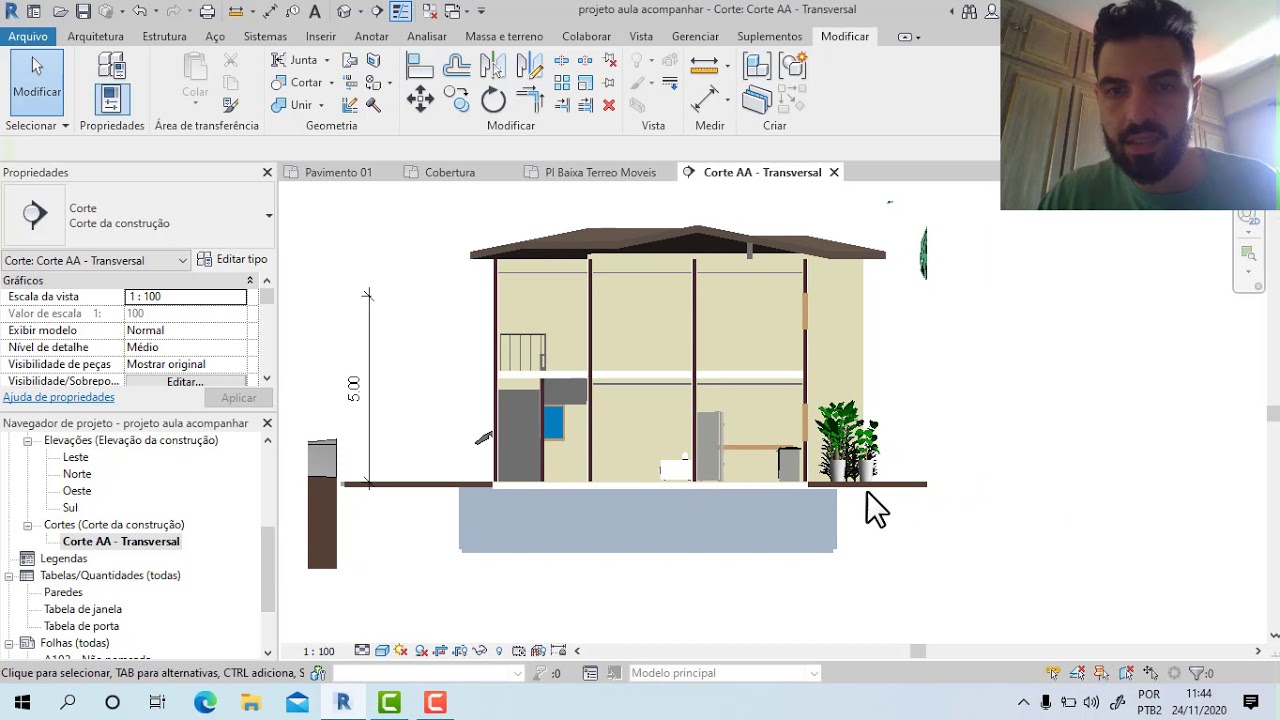This screenshot has height=720, width=1280.
Task: Click Text tool in quick access toolbar
Action: [315, 12]
